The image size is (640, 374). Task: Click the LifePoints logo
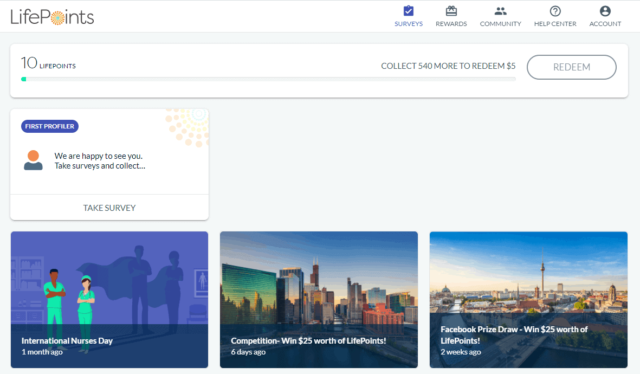pyautogui.click(x=52, y=17)
